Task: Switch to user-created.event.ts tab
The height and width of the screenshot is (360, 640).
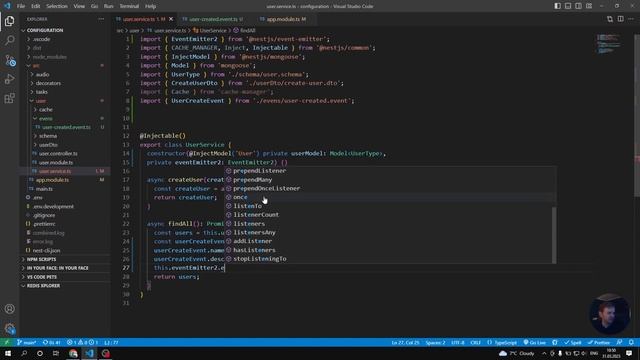Action: point(213,19)
